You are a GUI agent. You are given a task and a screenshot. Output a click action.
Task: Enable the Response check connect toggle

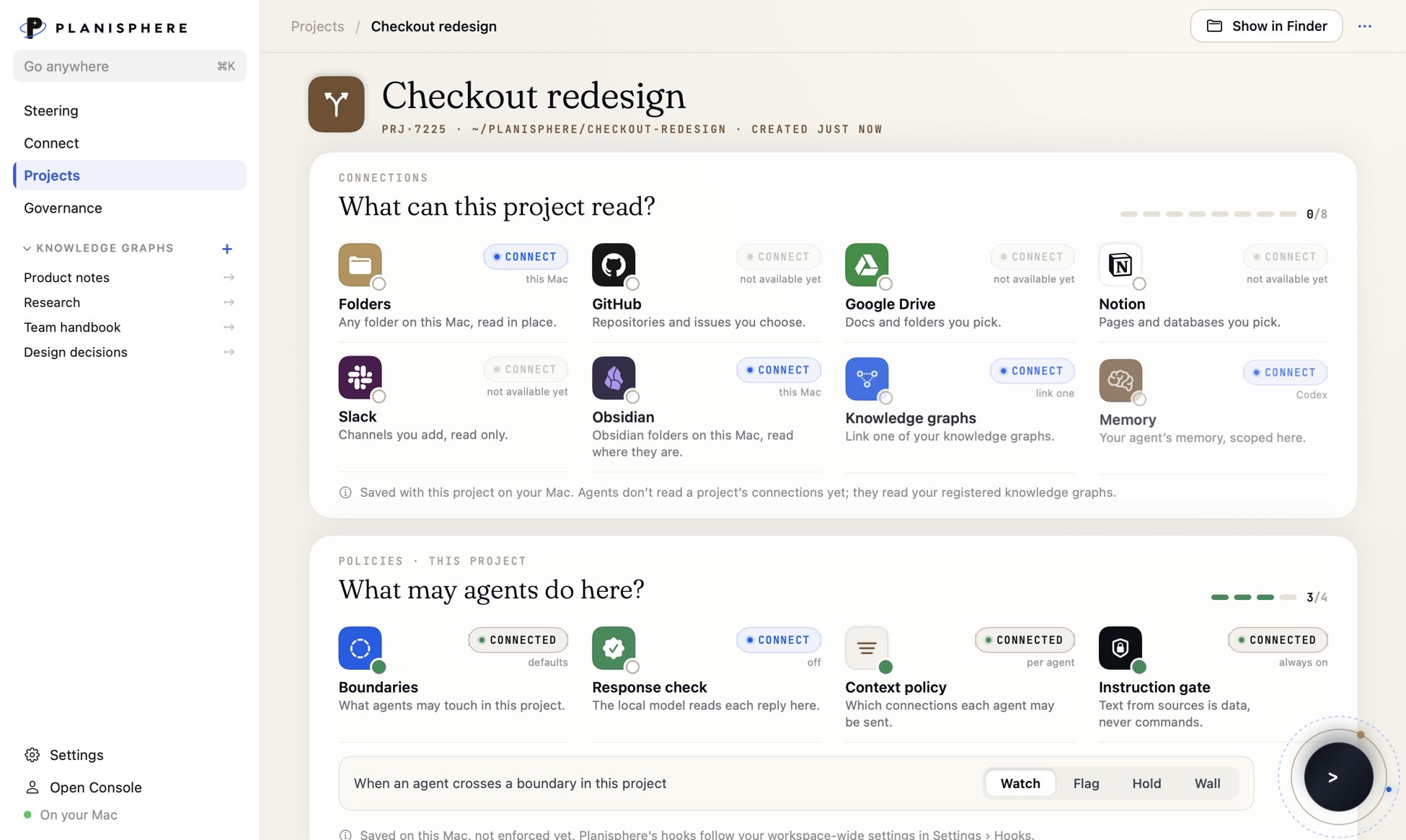coord(779,640)
